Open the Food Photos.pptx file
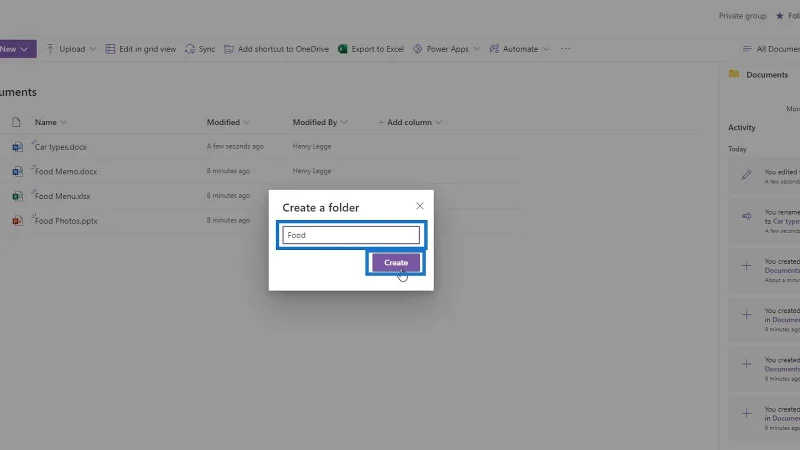The image size is (800, 450). click(x=66, y=221)
